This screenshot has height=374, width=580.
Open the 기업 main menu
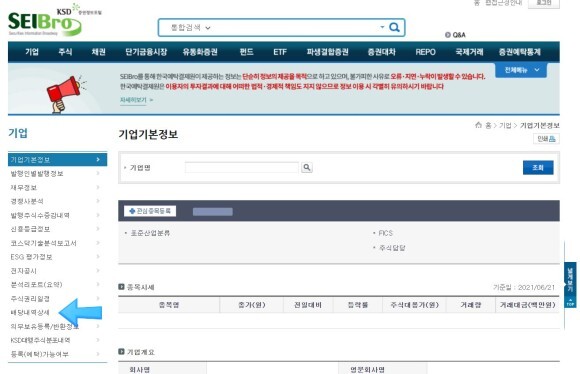tap(32, 52)
